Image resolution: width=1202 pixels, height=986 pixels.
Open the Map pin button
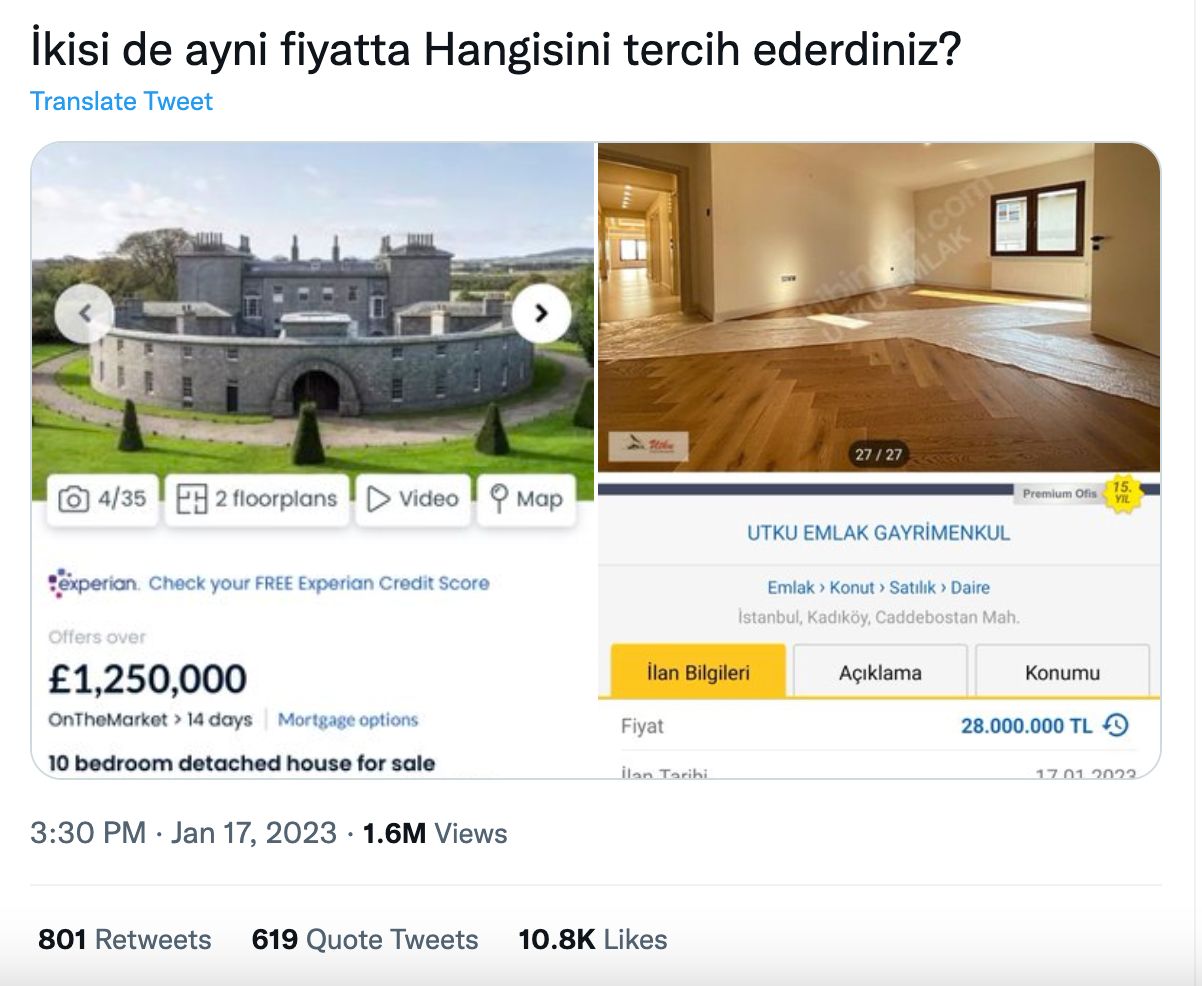(x=527, y=499)
